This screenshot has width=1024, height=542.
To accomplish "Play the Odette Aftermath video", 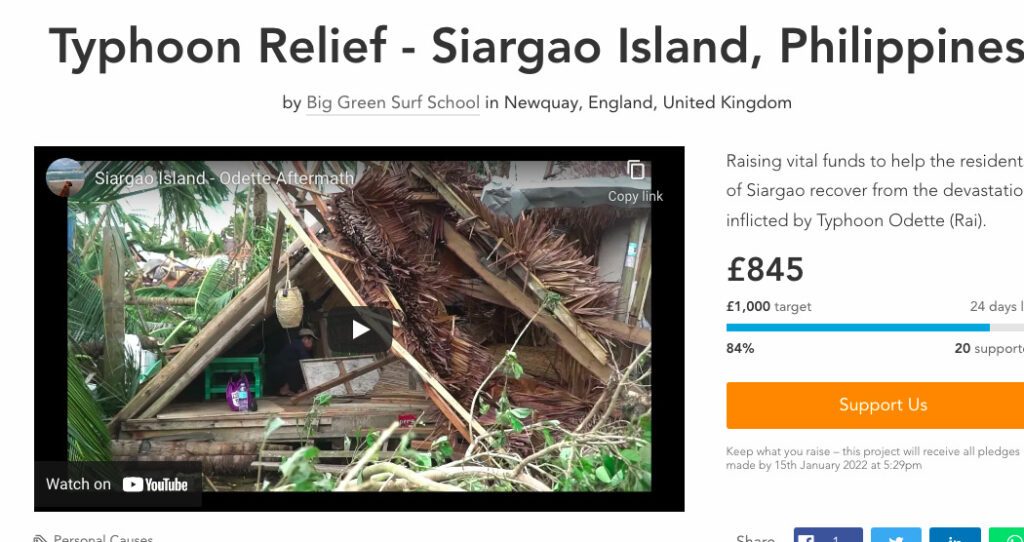I will click(360, 330).
